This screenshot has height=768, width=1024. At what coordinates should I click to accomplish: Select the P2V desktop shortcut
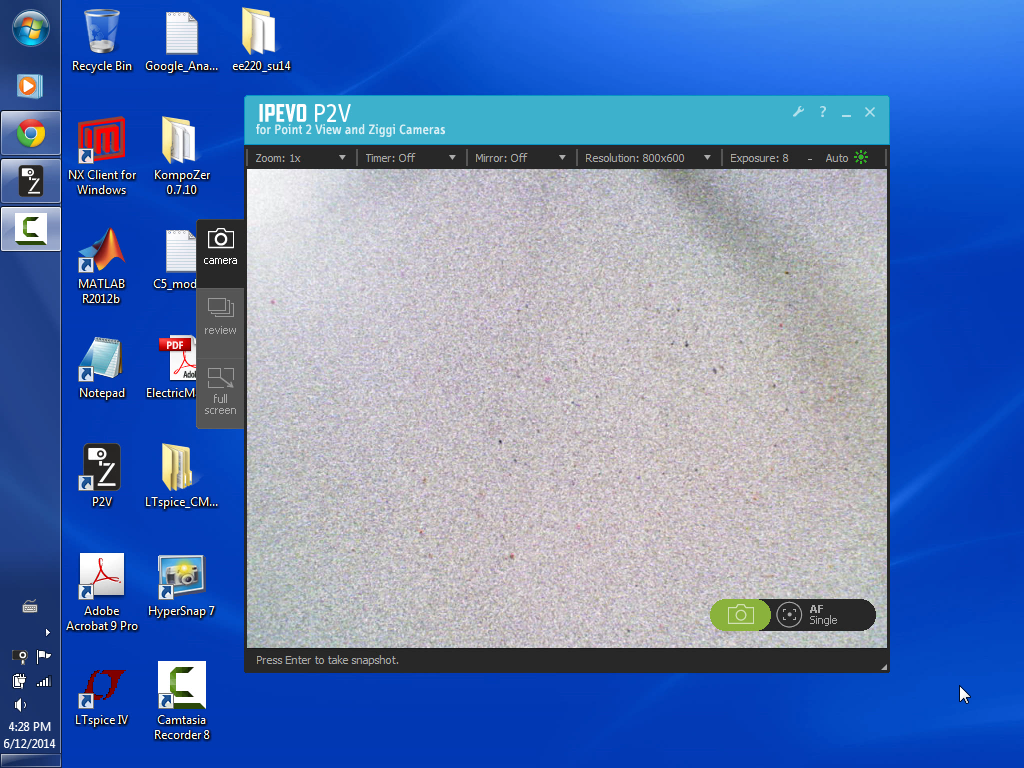(x=102, y=477)
